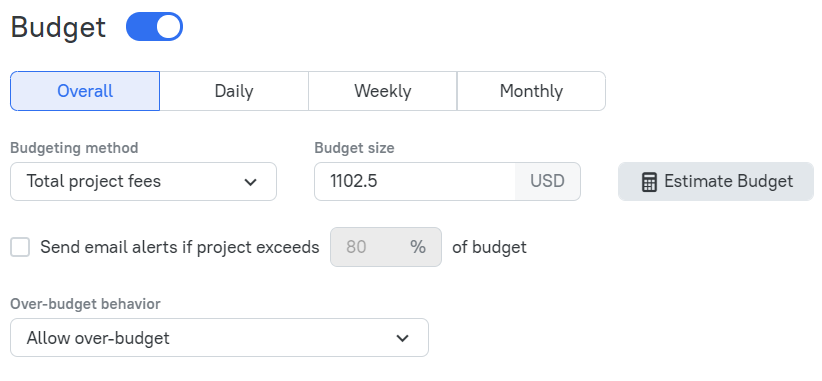822x381 pixels.
Task: Switch to the Daily tab
Action: (234, 91)
